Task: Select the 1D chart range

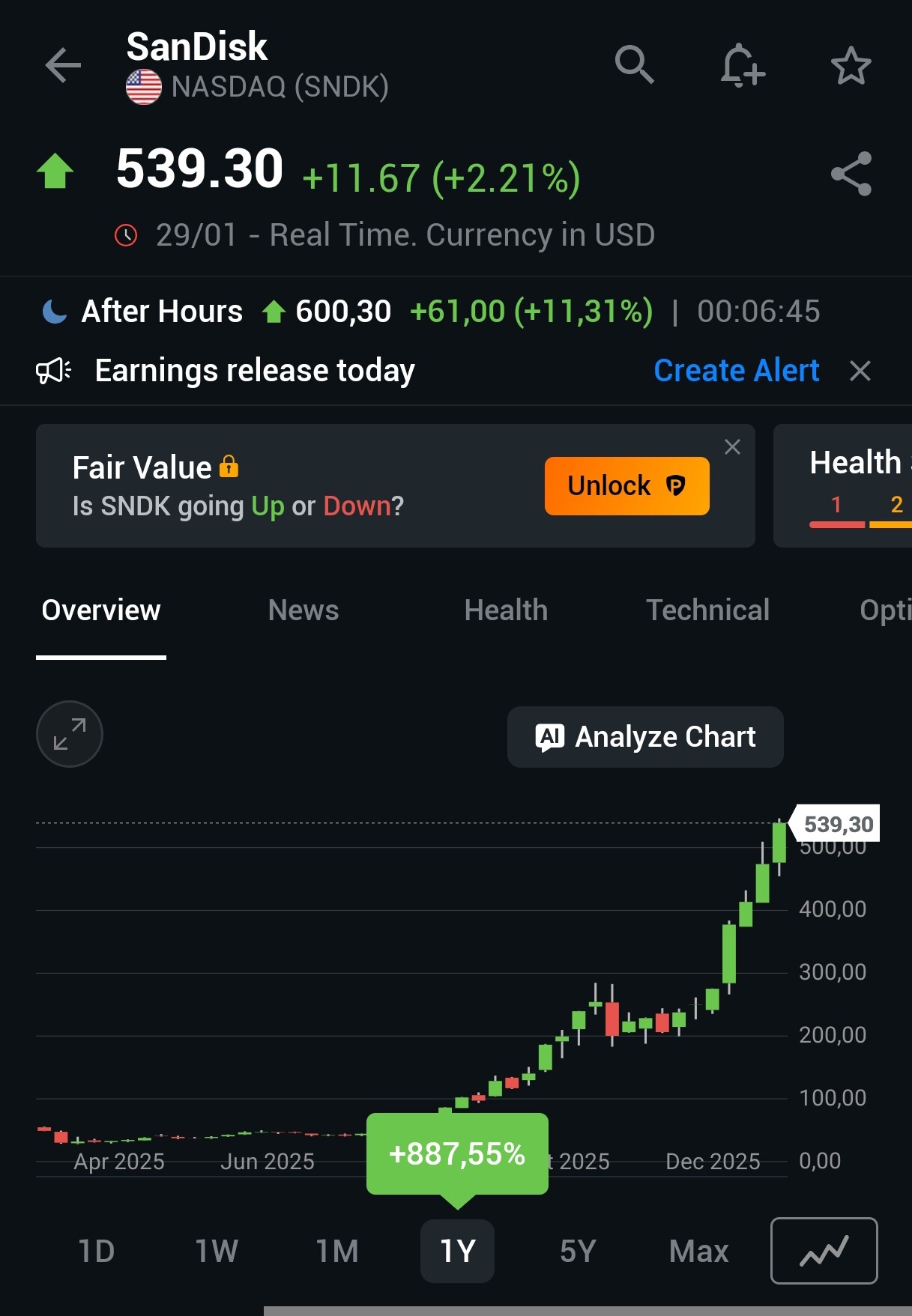Action: coord(97,1251)
